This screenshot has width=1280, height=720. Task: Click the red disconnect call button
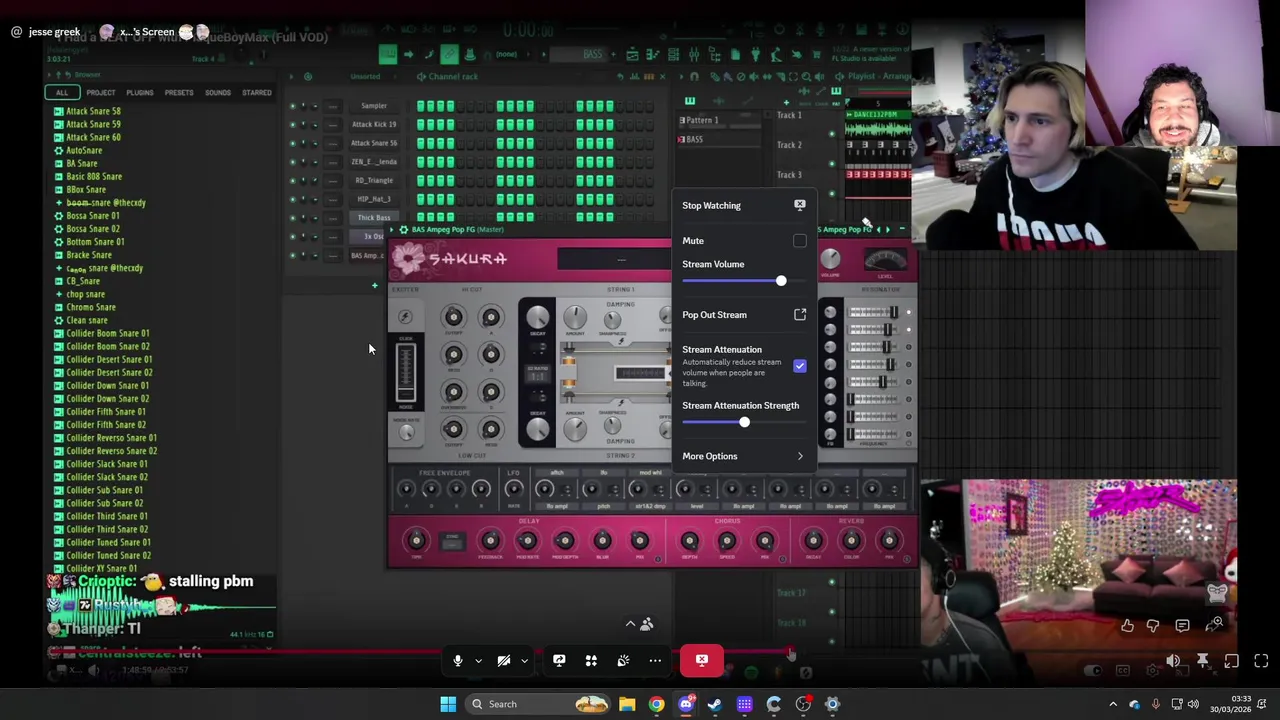coord(702,660)
